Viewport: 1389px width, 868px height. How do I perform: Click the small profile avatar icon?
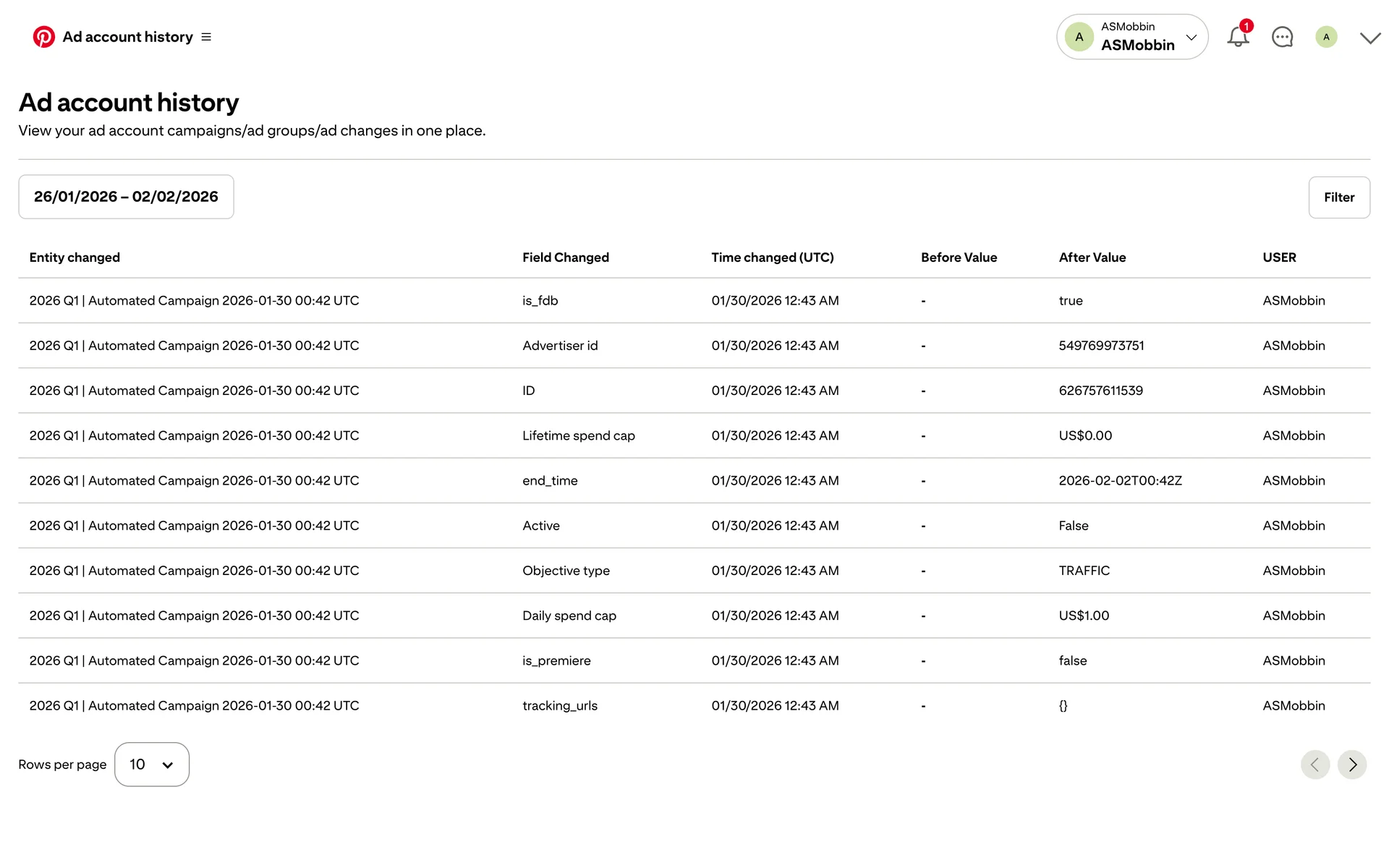pyautogui.click(x=1326, y=37)
